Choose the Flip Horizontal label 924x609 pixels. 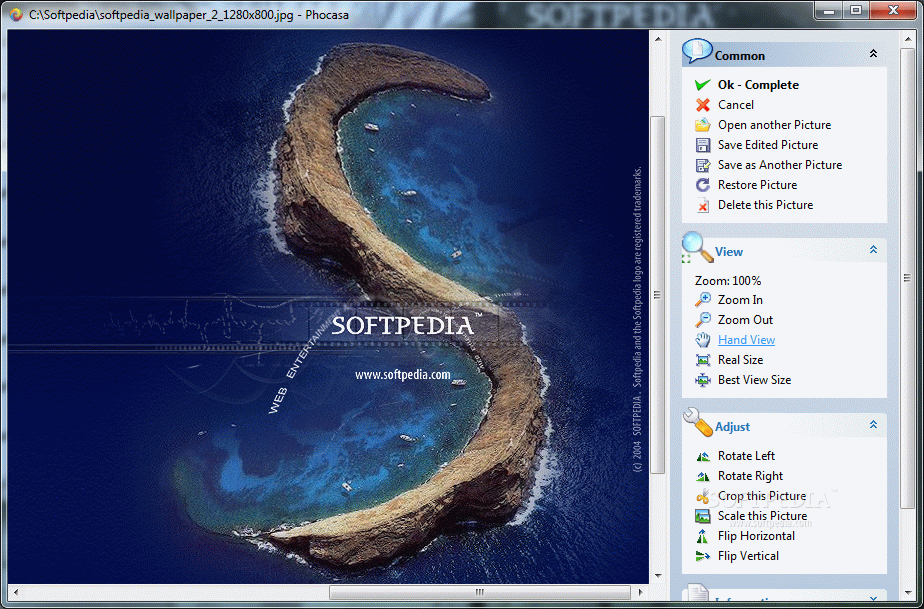[756, 536]
